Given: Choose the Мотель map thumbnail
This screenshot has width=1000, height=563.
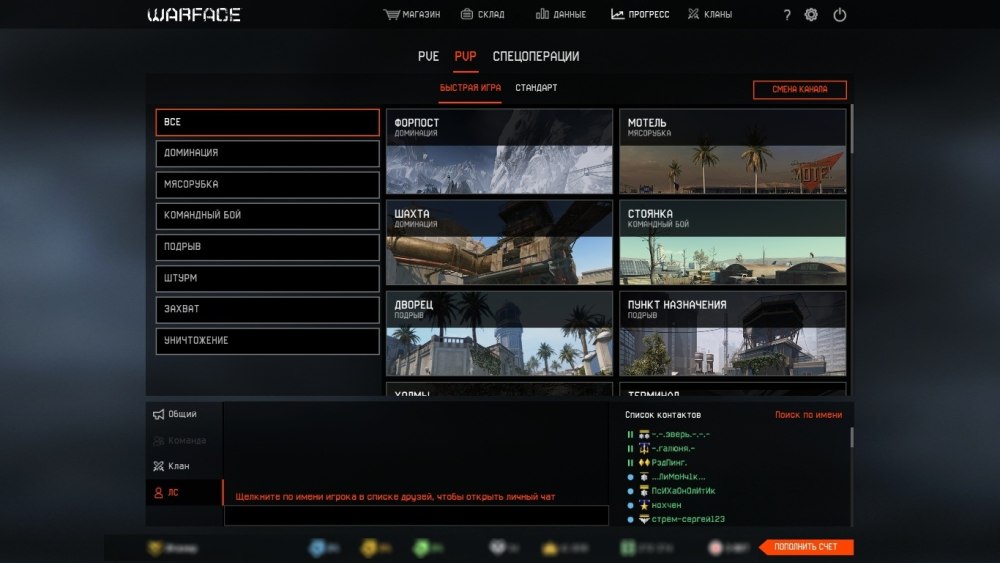Looking at the screenshot, I should coord(732,151).
